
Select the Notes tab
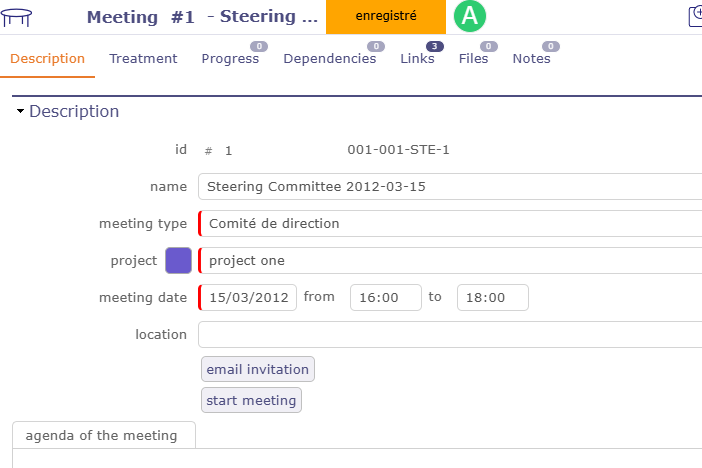click(531, 59)
